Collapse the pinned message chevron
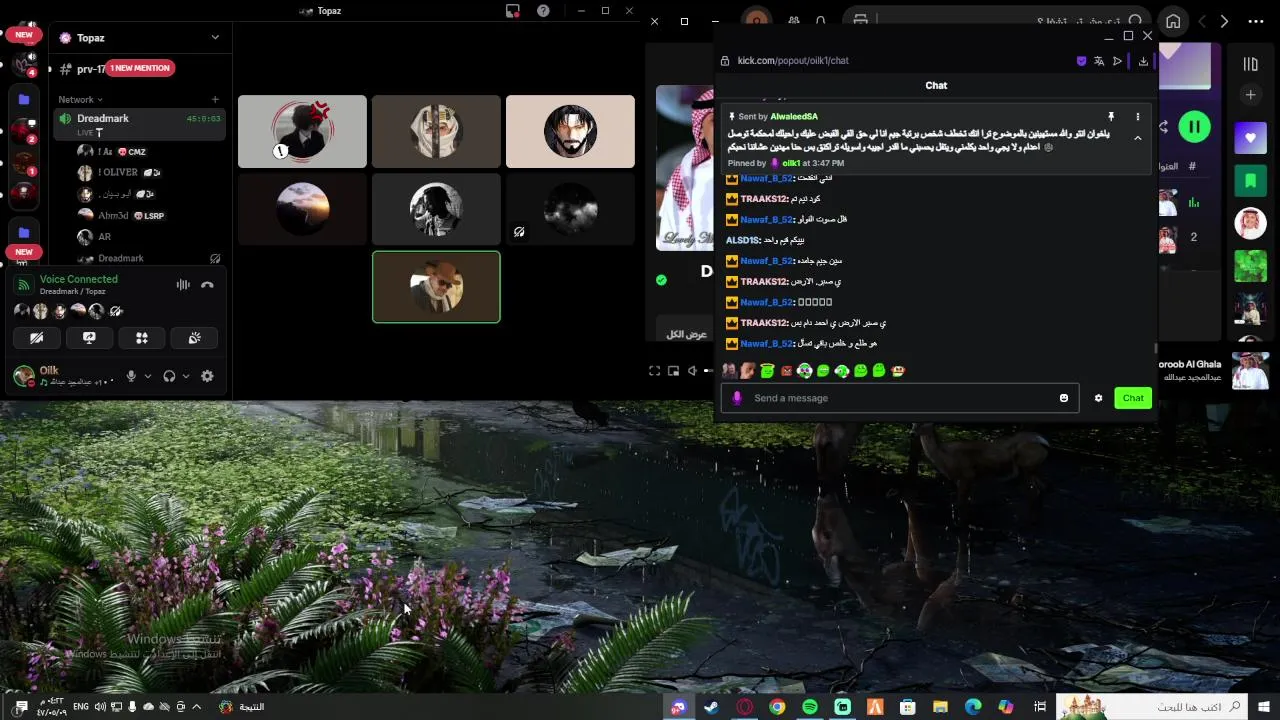Screen dimensions: 1280x720 1138,138
